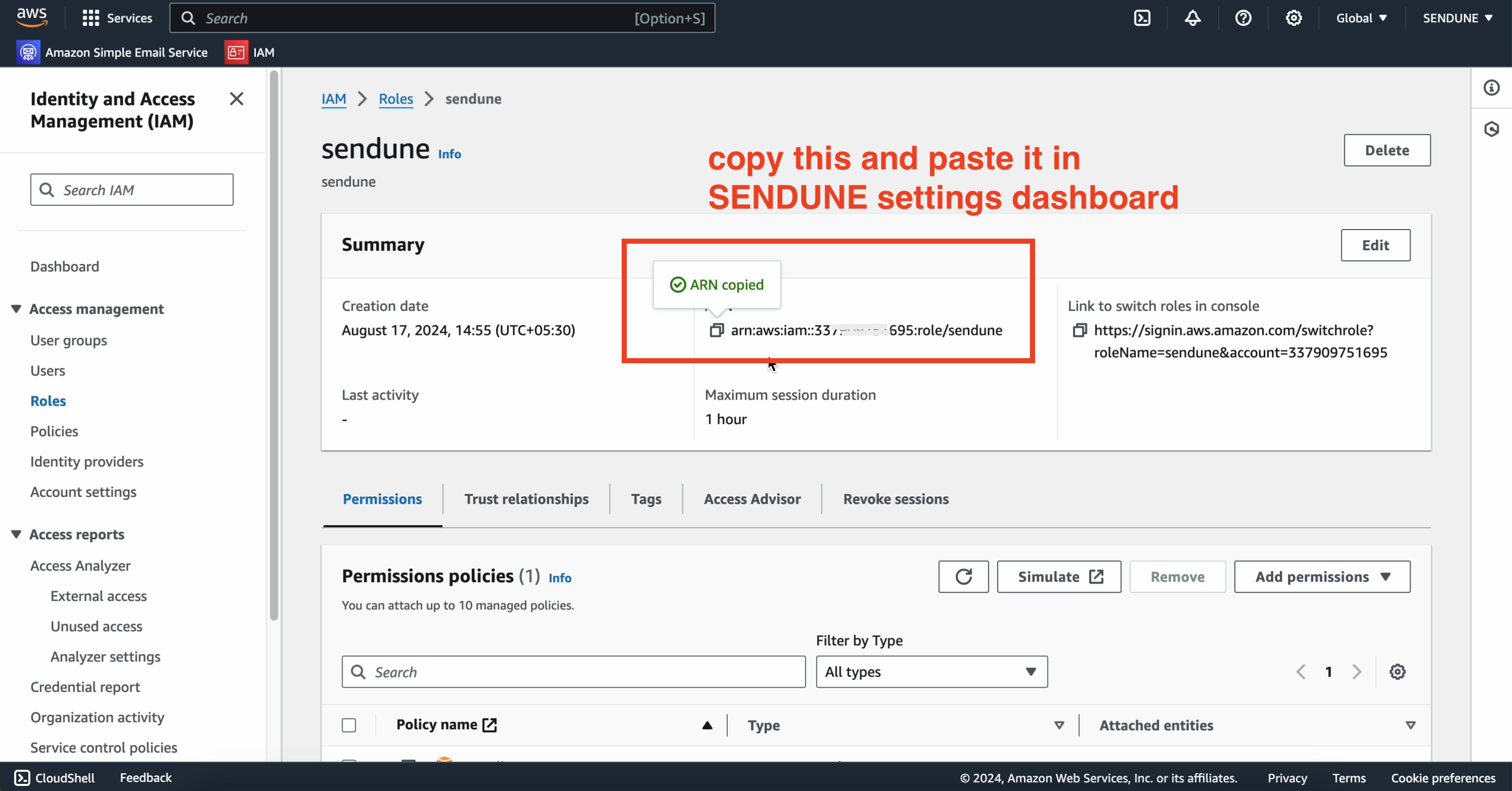Viewport: 1512px width, 791px height.
Task: Open the Filter by Type All types dropdown
Action: (932, 672)
